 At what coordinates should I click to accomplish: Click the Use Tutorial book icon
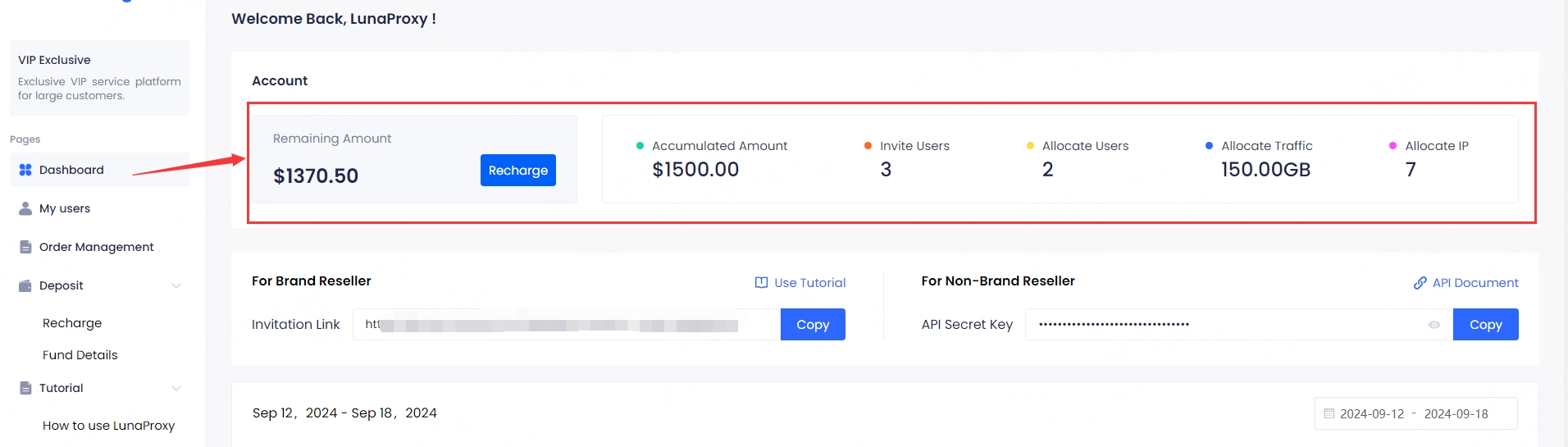pyautogui.click(x=761, y=283)
